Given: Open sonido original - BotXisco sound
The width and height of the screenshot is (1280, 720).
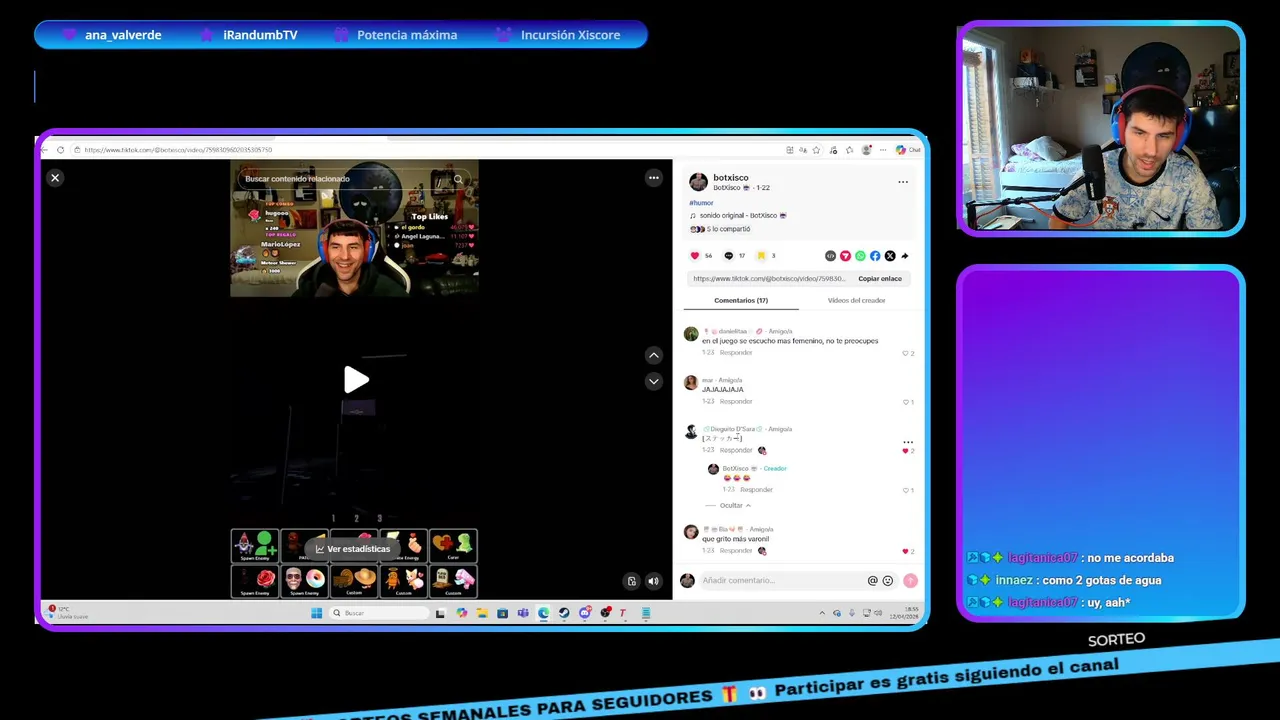Looking at the screenshot, I should coord(738,216).
